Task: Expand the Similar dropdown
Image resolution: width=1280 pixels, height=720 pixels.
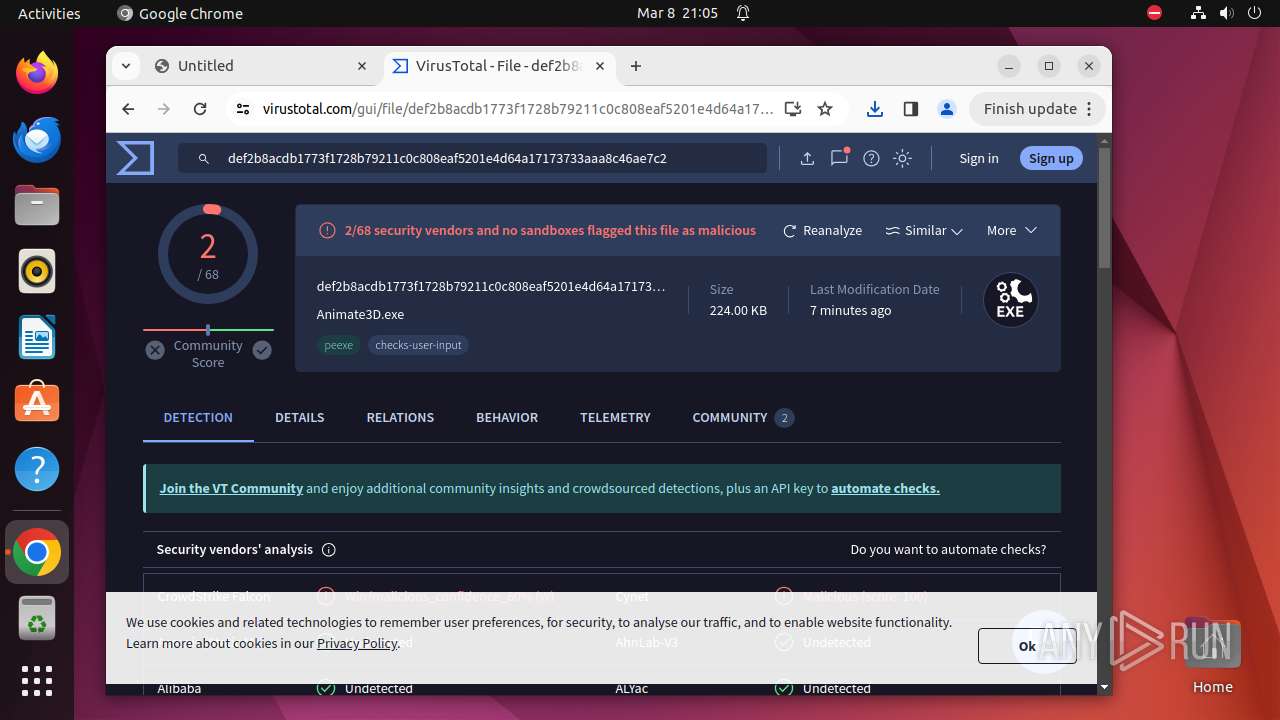Action: pos(924,230)
